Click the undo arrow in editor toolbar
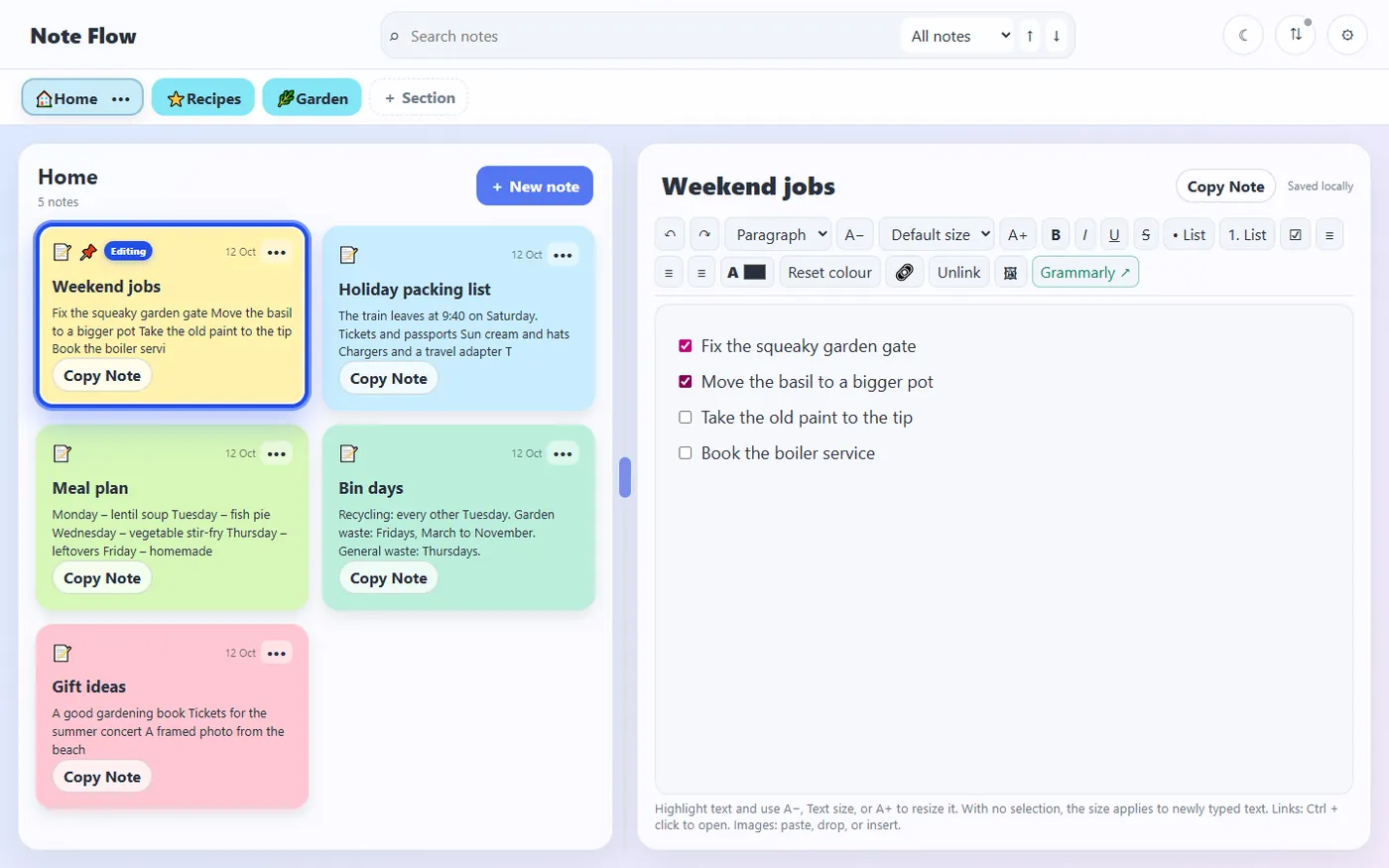This screenshot has height=868, width=1389. (670, 234)
